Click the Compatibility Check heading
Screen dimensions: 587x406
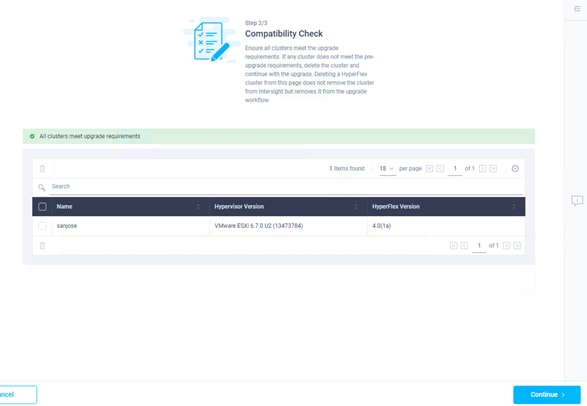(284, 34)
